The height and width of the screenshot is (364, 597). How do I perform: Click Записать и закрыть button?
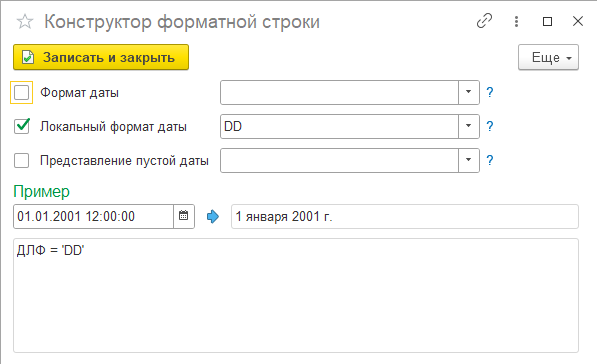tap(101, 57)
